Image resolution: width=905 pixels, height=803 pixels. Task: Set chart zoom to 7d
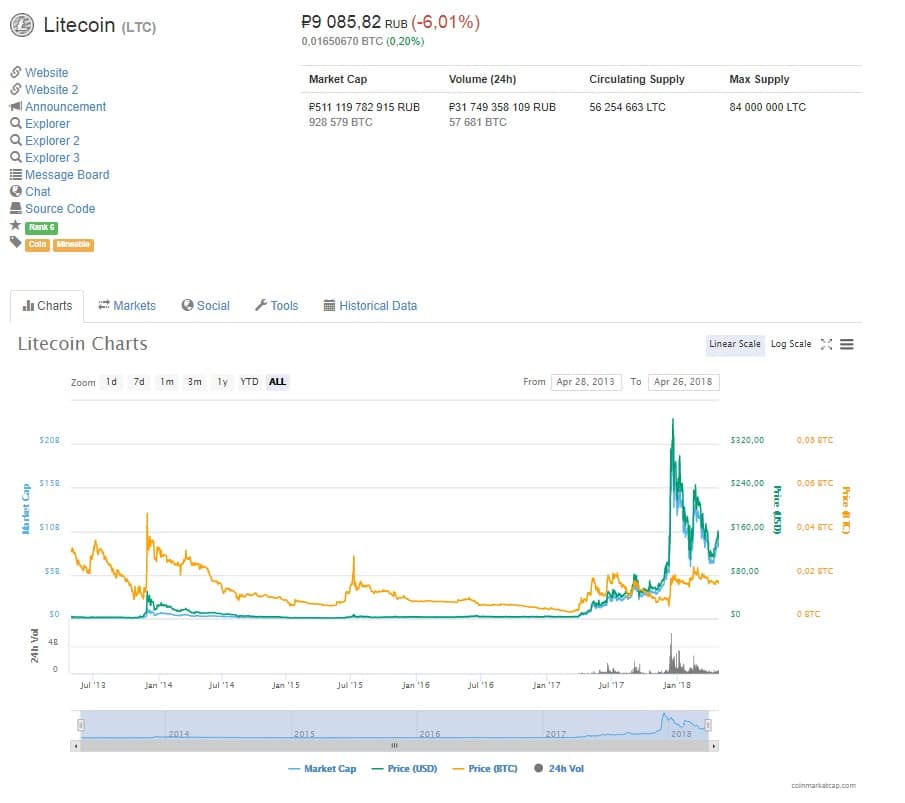(139, 382)
